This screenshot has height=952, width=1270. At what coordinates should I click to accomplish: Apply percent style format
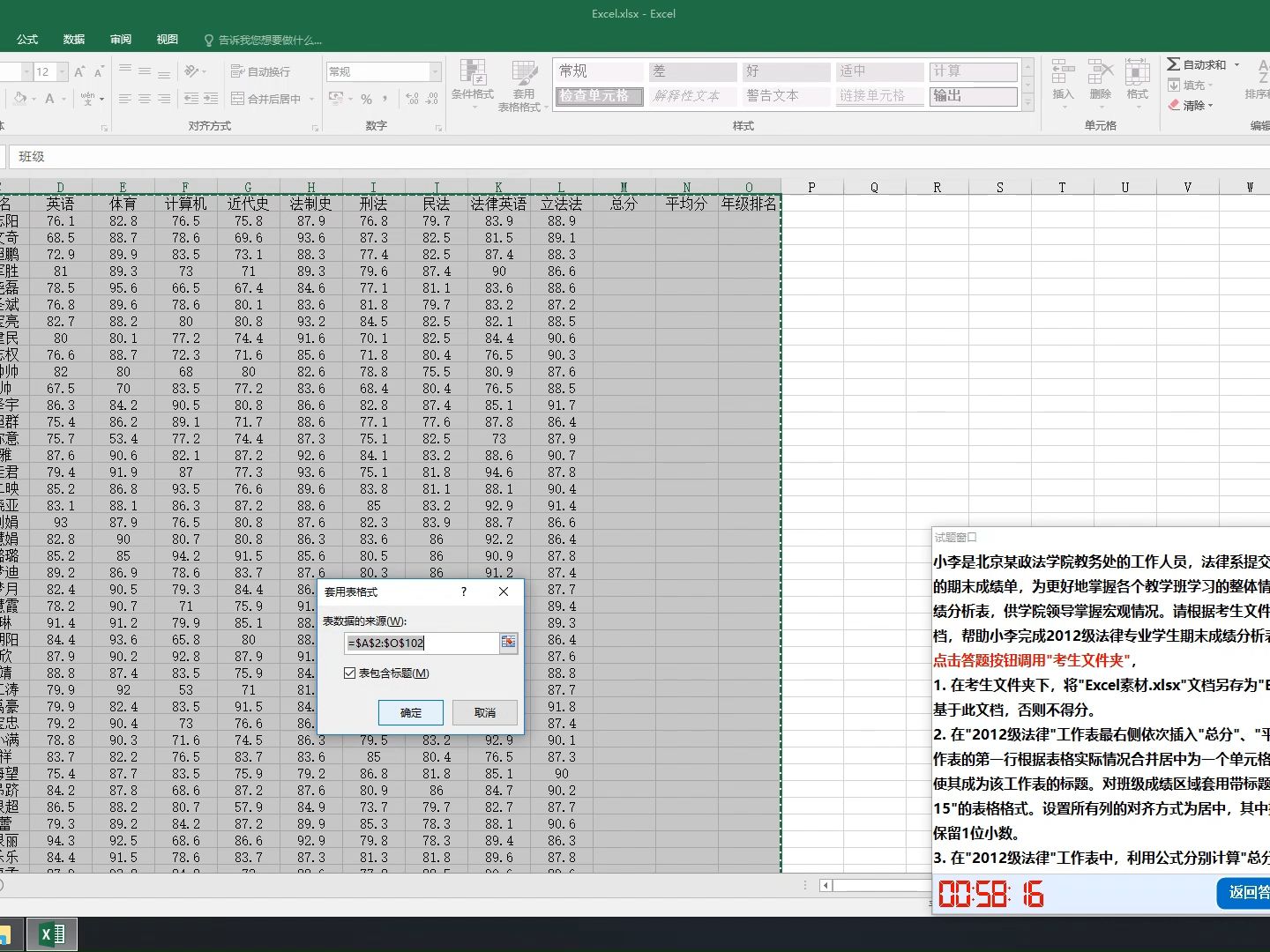(x=366, y=99)
